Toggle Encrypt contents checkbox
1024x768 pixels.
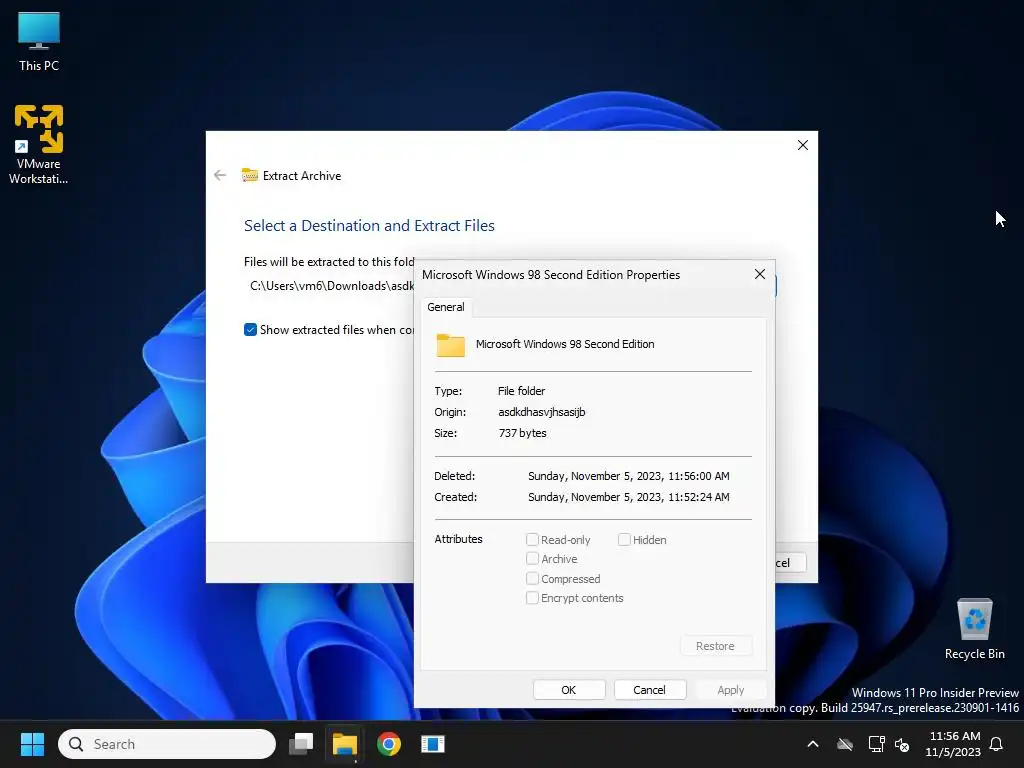click(x=532, y=598)
